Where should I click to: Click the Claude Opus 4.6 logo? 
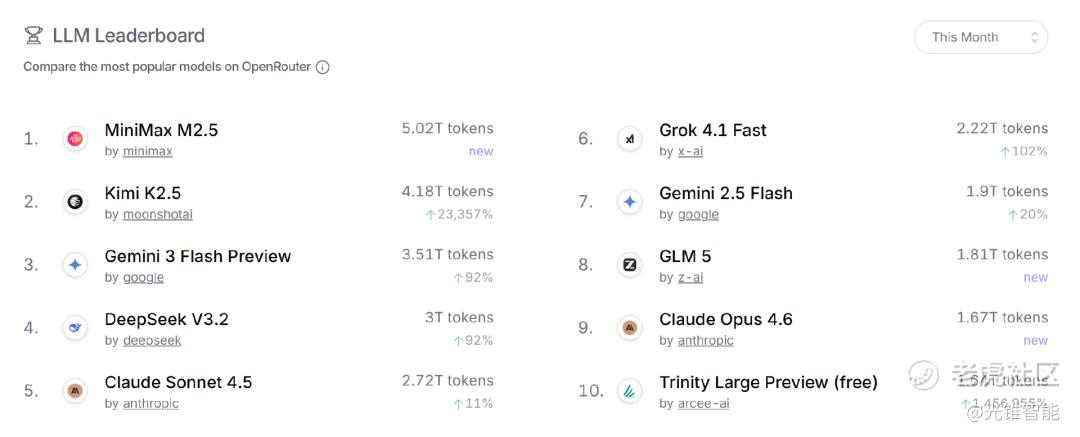630,328
